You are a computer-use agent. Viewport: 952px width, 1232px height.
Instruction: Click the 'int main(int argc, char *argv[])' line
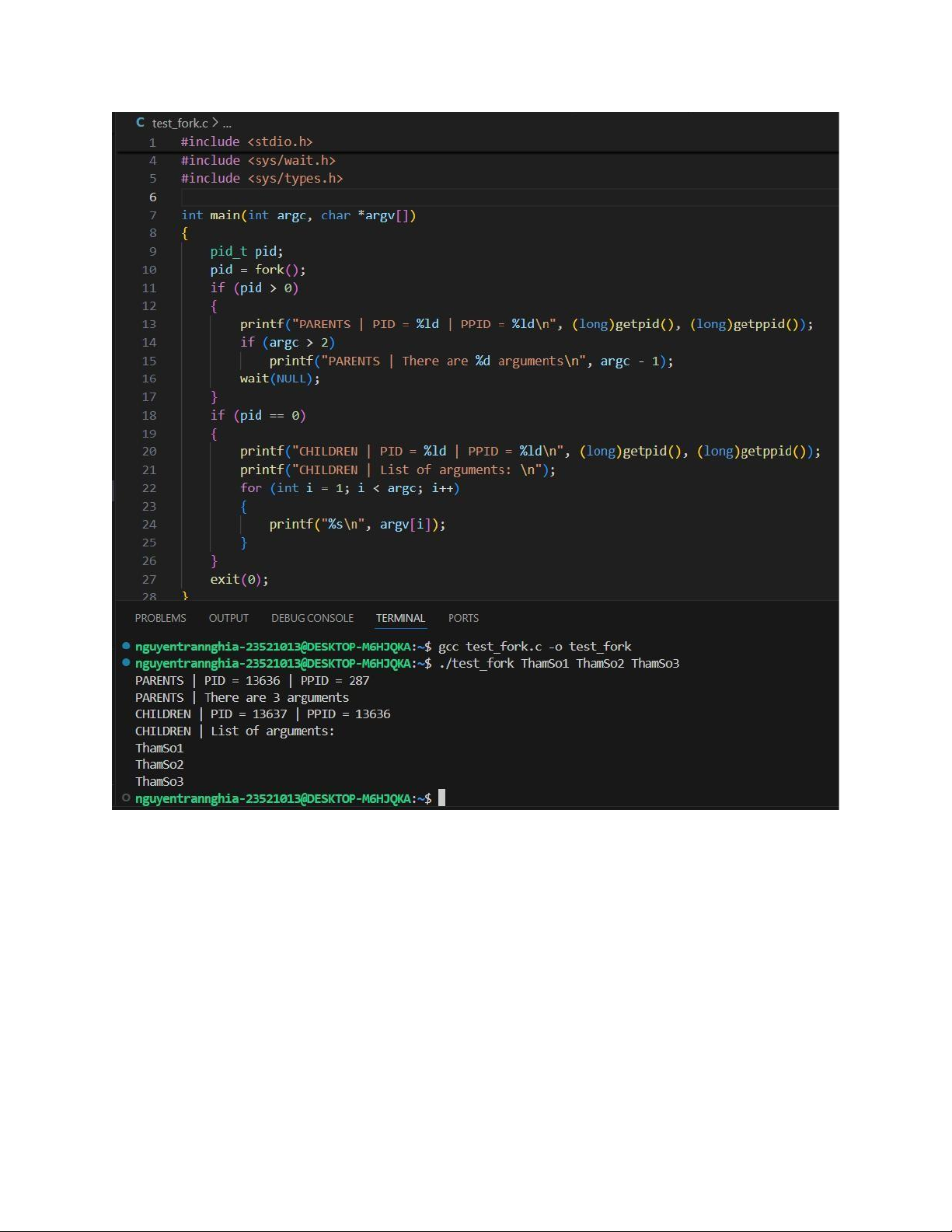(298, 215)
